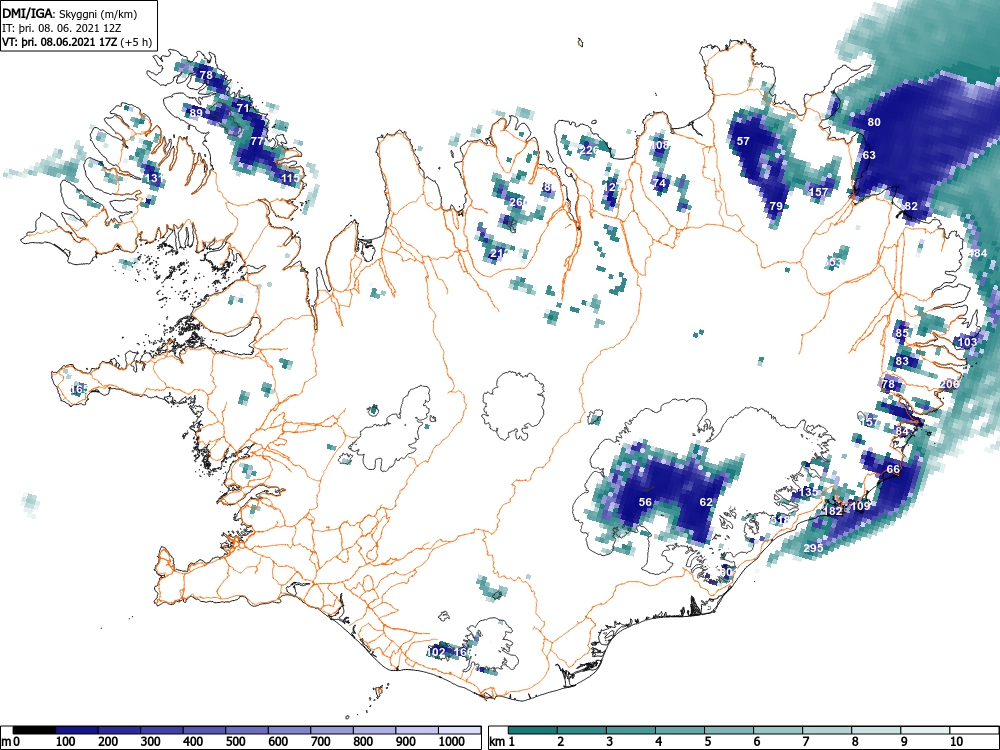1000x750 pixels.
Task: Click the visibility value 89 in the Westfjords
Action: [196, 113]
